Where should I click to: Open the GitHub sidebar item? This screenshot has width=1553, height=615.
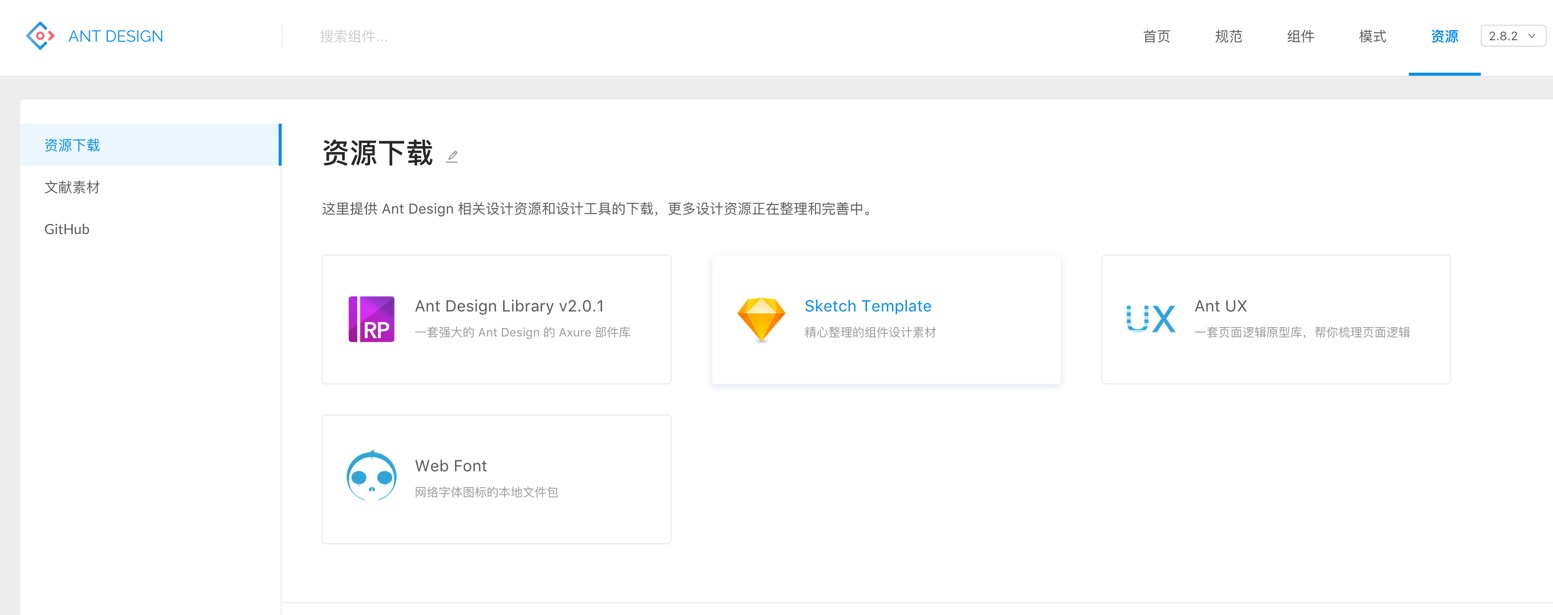click(67, 229)
